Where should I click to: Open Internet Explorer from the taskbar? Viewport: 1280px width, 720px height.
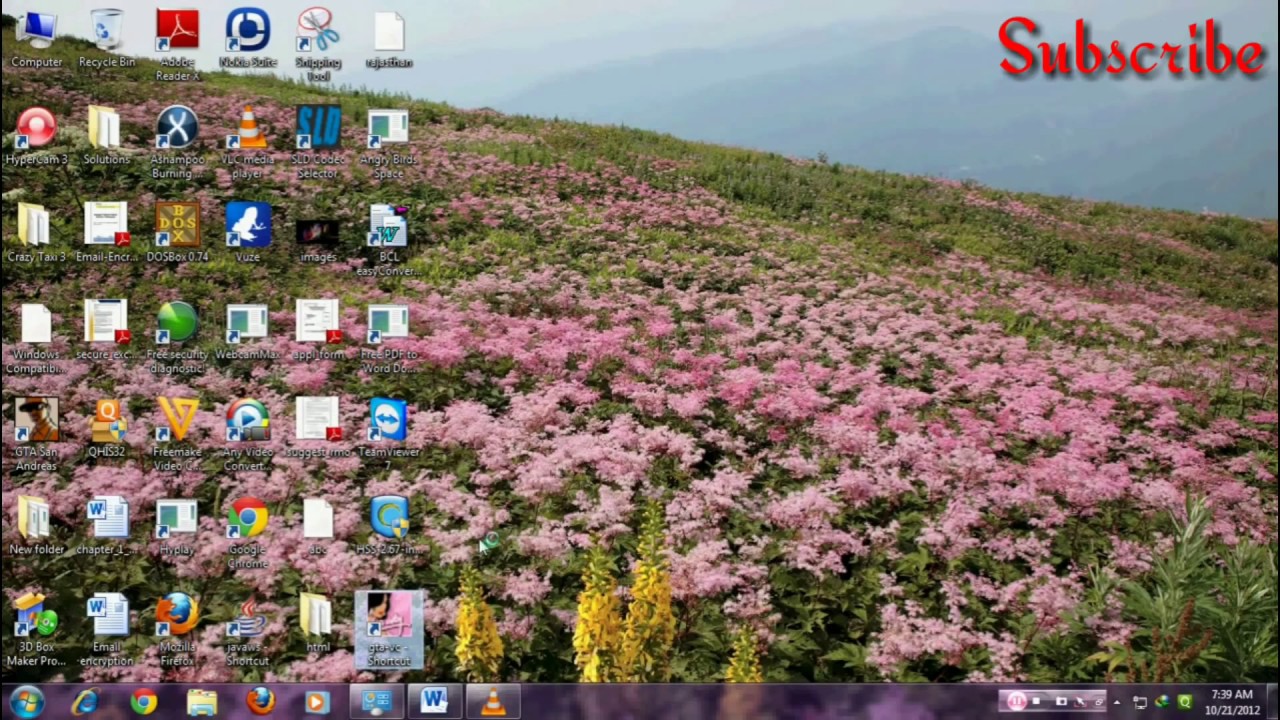[85, 702]
